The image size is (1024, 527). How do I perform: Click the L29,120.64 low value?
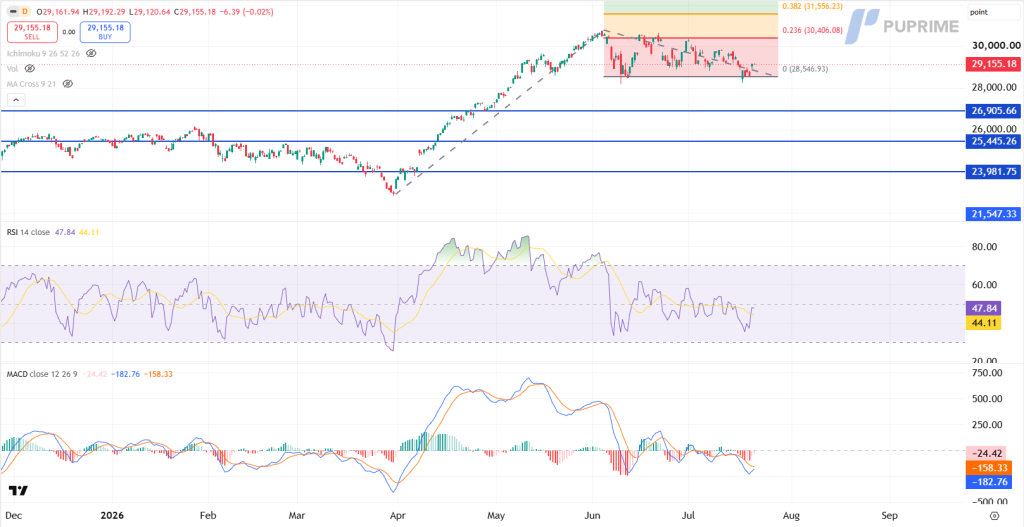[148, 12]
